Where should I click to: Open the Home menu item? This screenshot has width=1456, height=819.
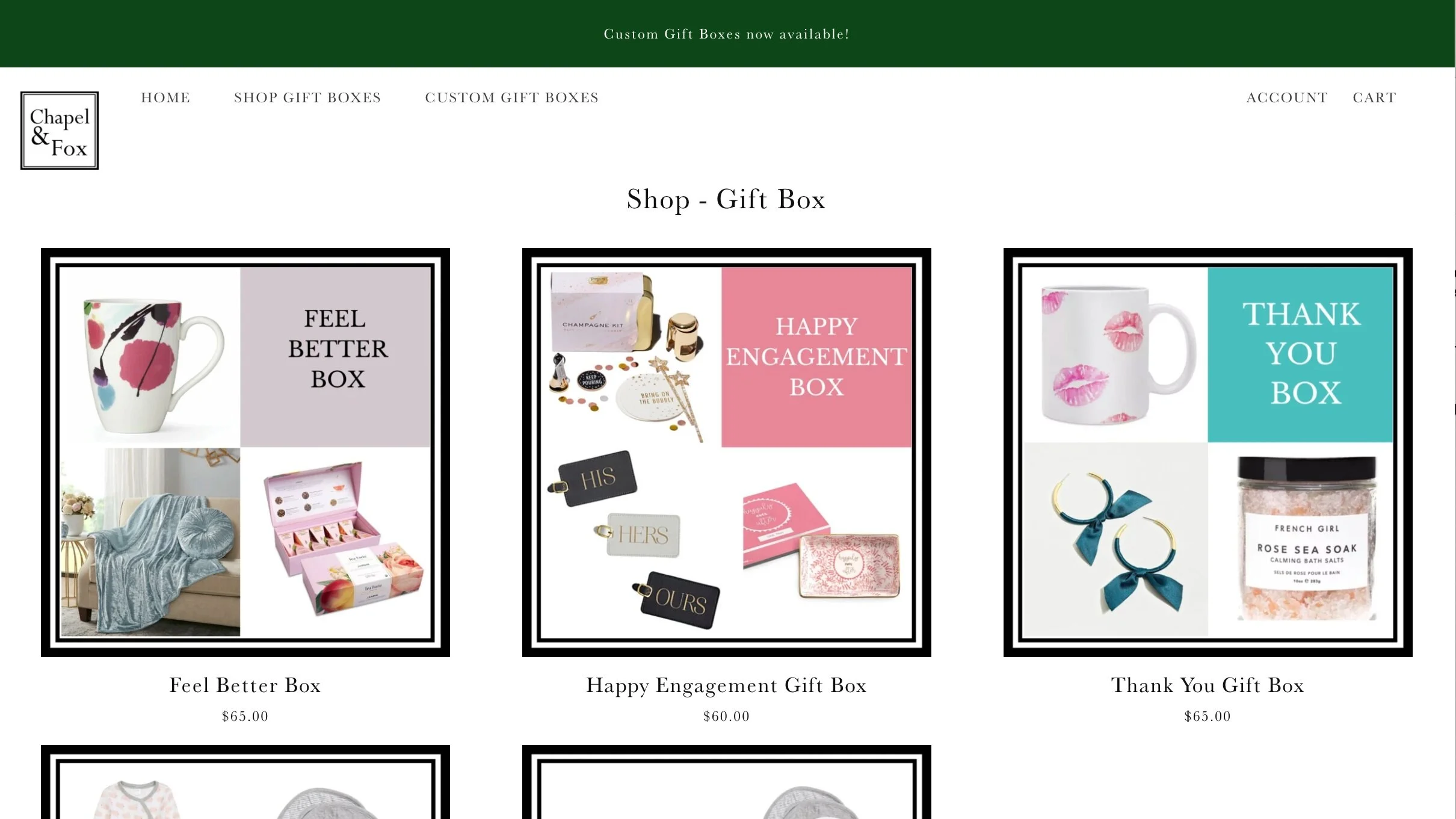165,97
